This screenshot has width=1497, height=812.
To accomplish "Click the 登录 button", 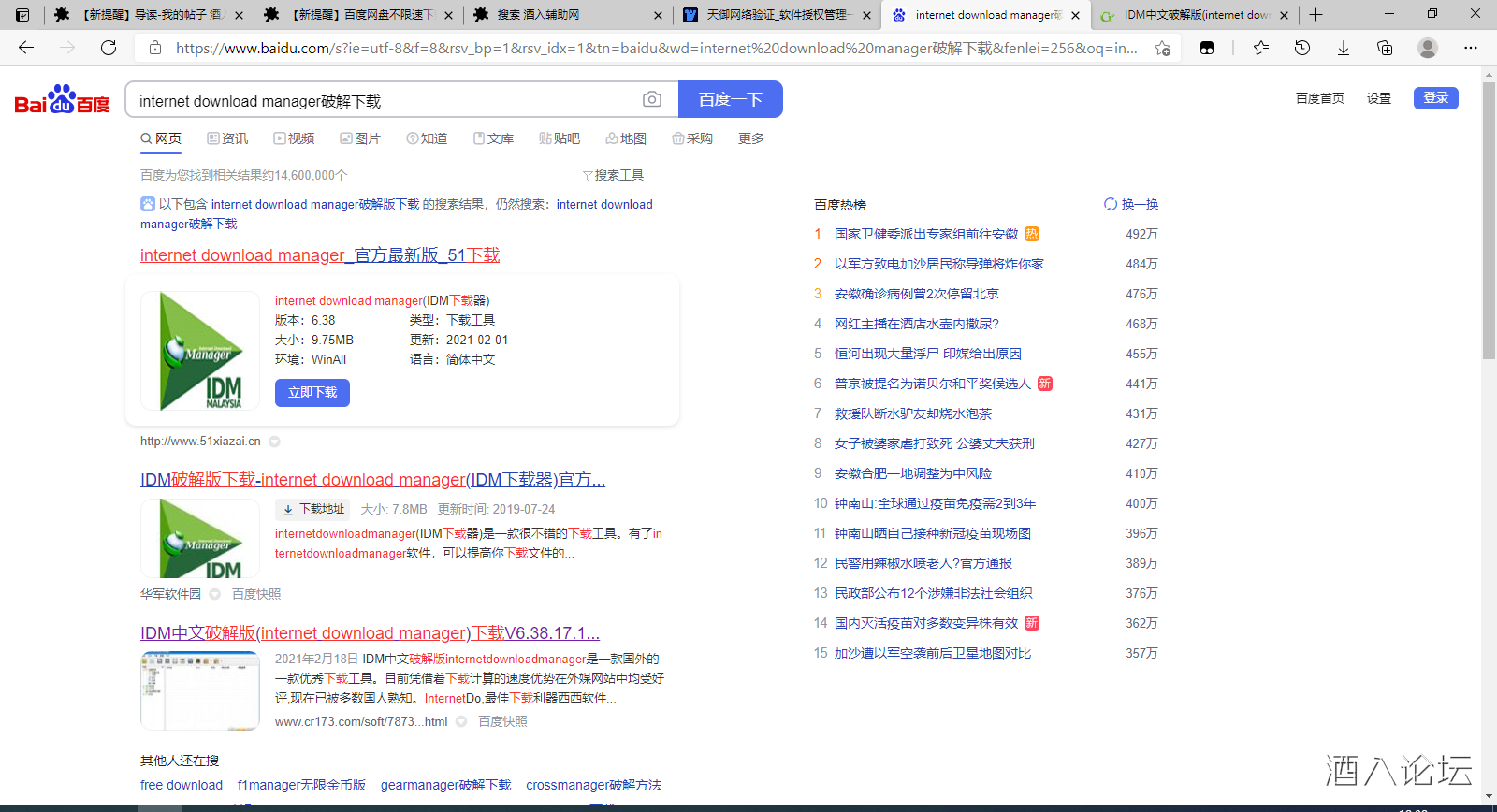I will click(x=1436, y=97).
